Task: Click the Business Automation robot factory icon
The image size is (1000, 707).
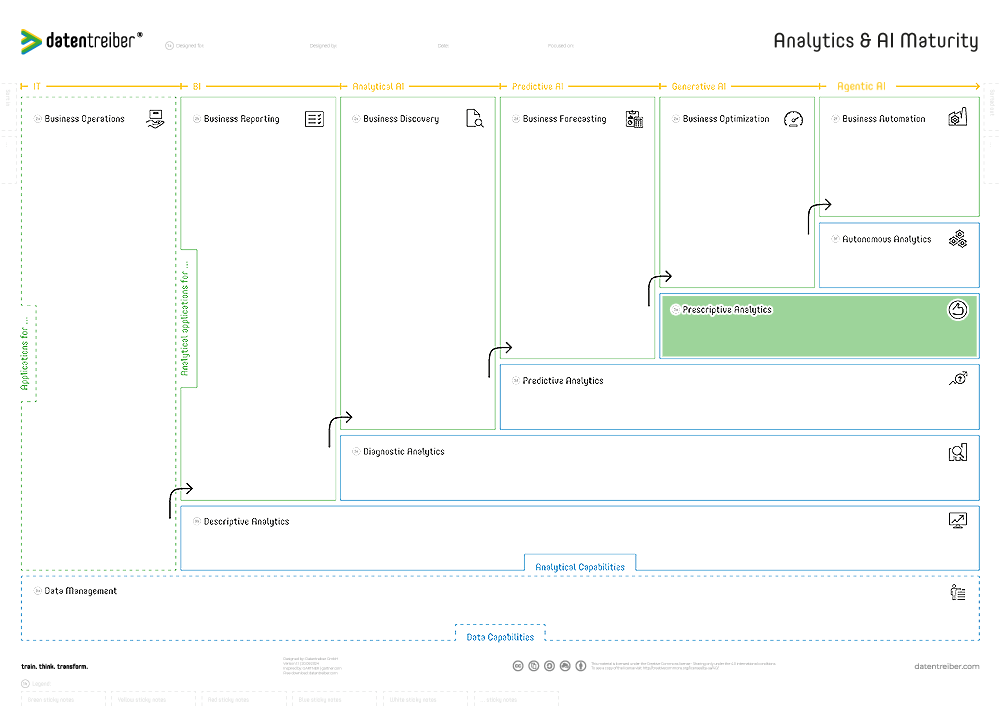Action: [x=957, y=117]
